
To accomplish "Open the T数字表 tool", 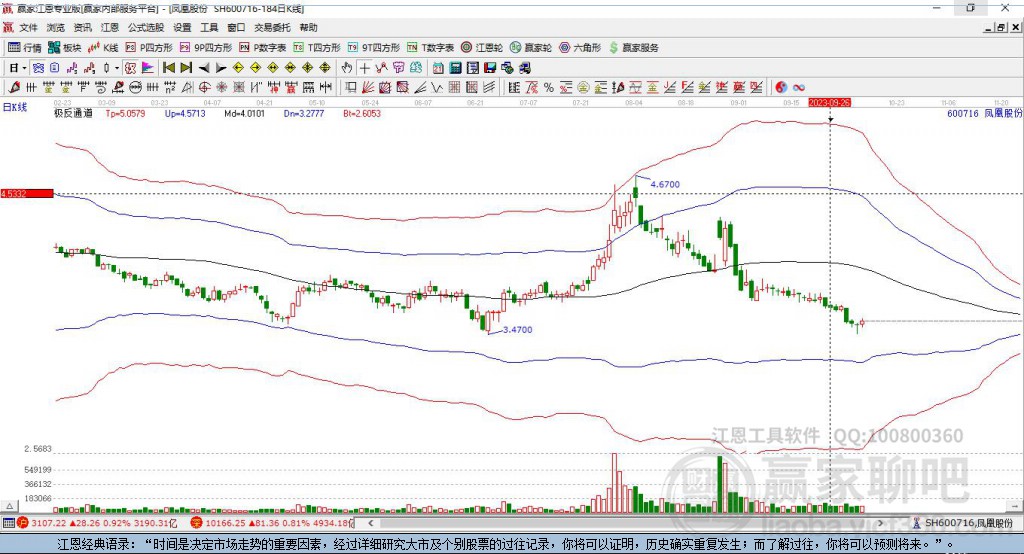I will (x=430, y=48).
